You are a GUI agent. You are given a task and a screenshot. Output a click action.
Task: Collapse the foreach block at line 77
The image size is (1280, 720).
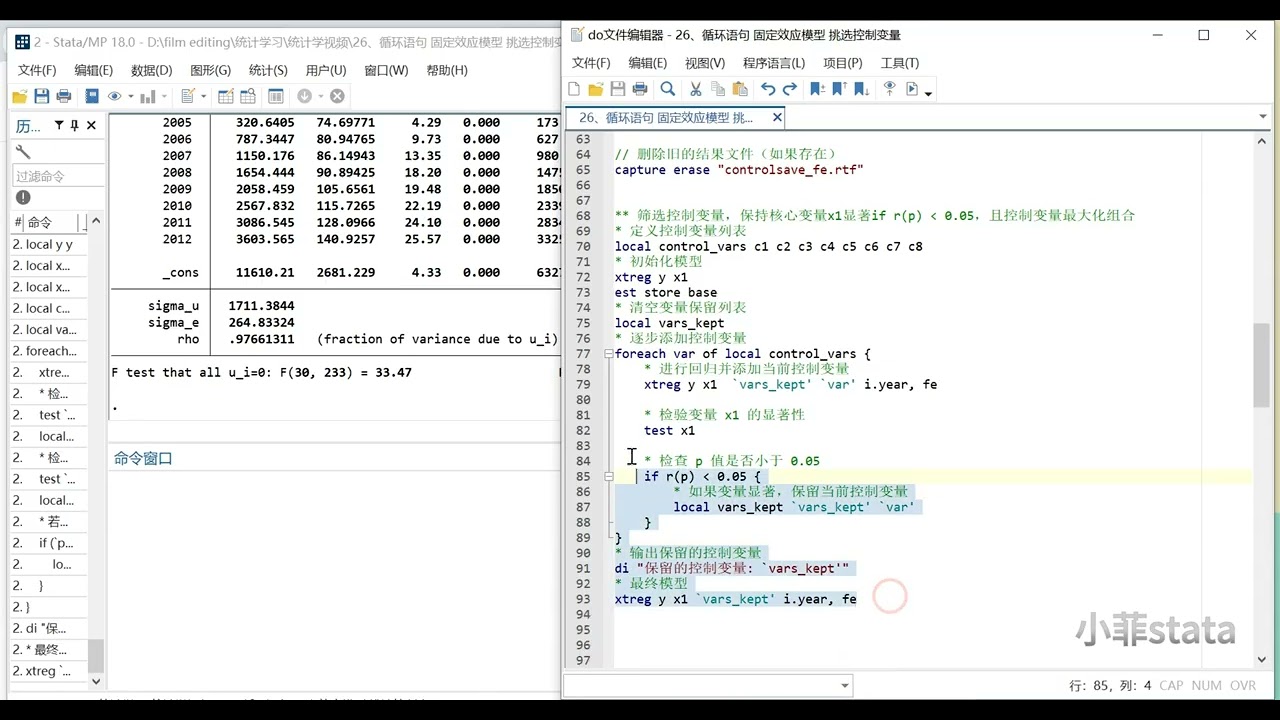608,354
